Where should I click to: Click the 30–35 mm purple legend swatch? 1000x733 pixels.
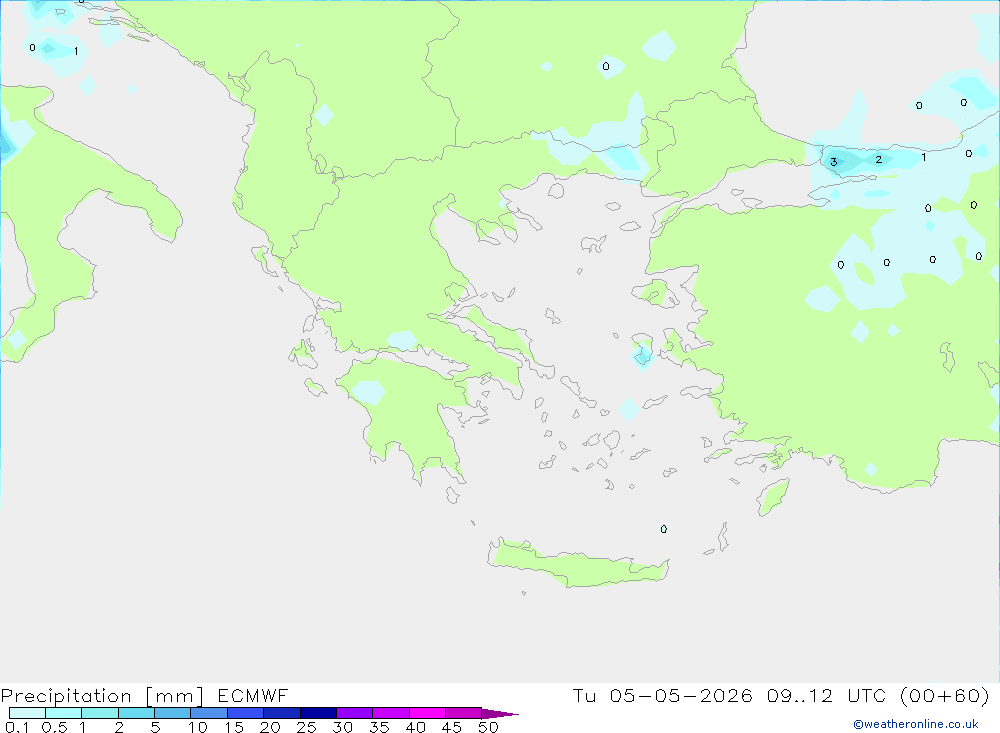coord(355,713)
